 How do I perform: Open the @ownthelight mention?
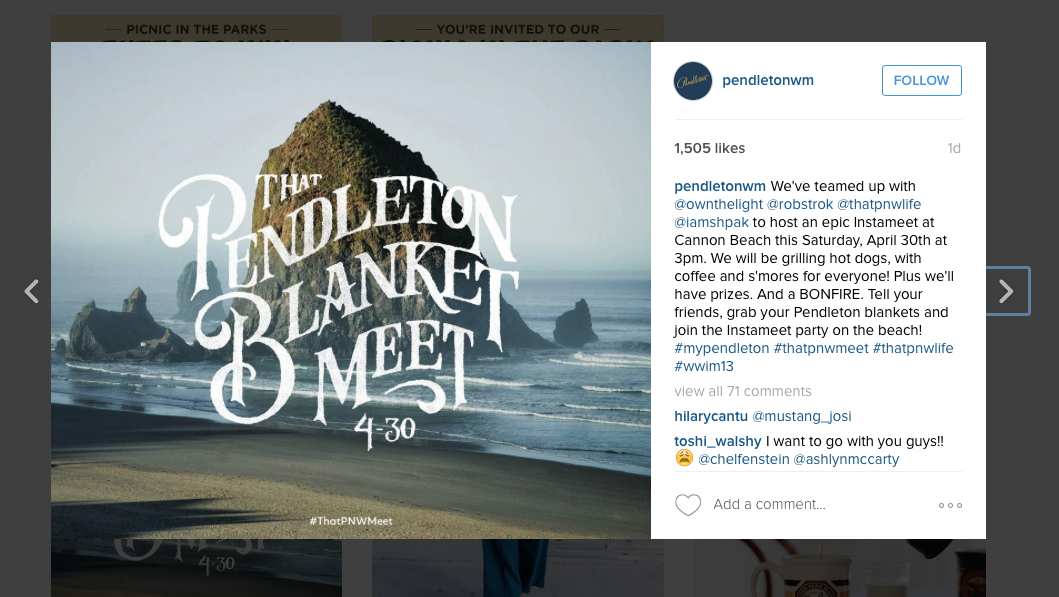718,204
